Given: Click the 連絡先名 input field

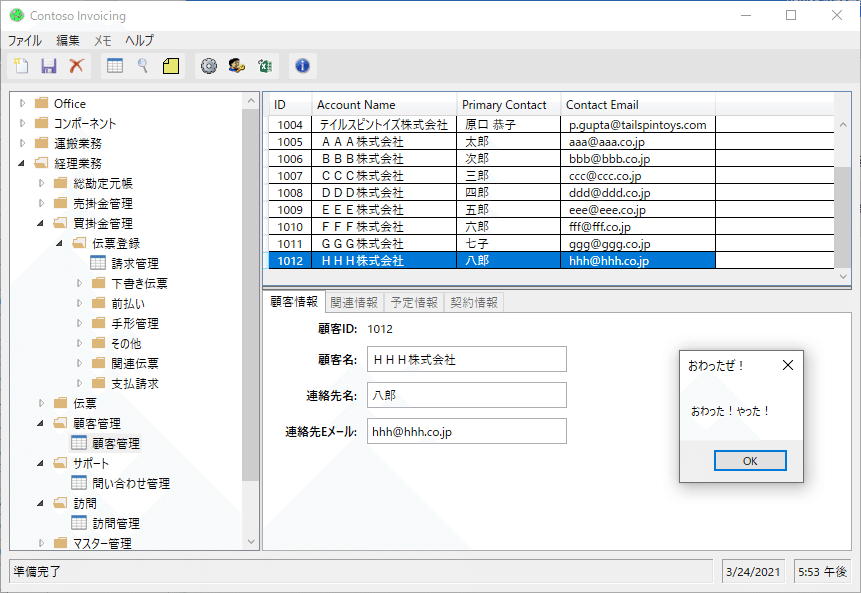Looking at the screenshot, I should click(467, 395).
